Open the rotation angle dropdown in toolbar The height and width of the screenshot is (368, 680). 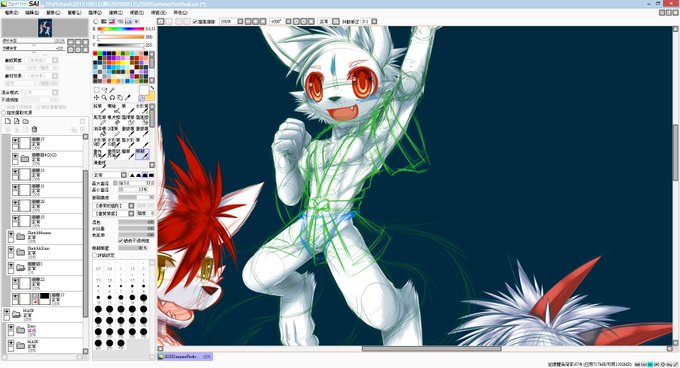point(288,21)
